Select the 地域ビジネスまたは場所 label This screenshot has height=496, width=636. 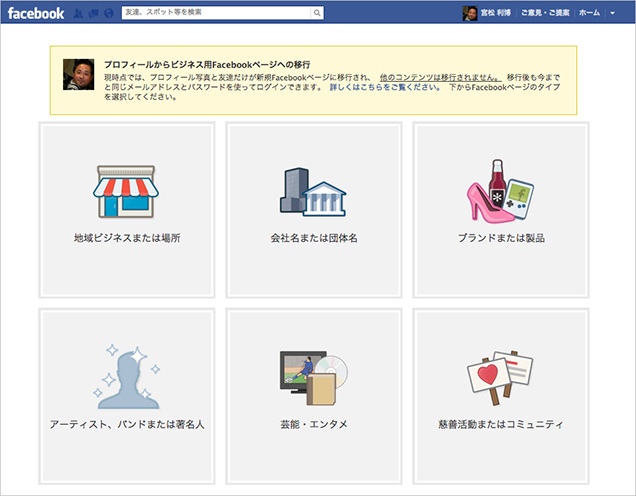coord(126,239)
